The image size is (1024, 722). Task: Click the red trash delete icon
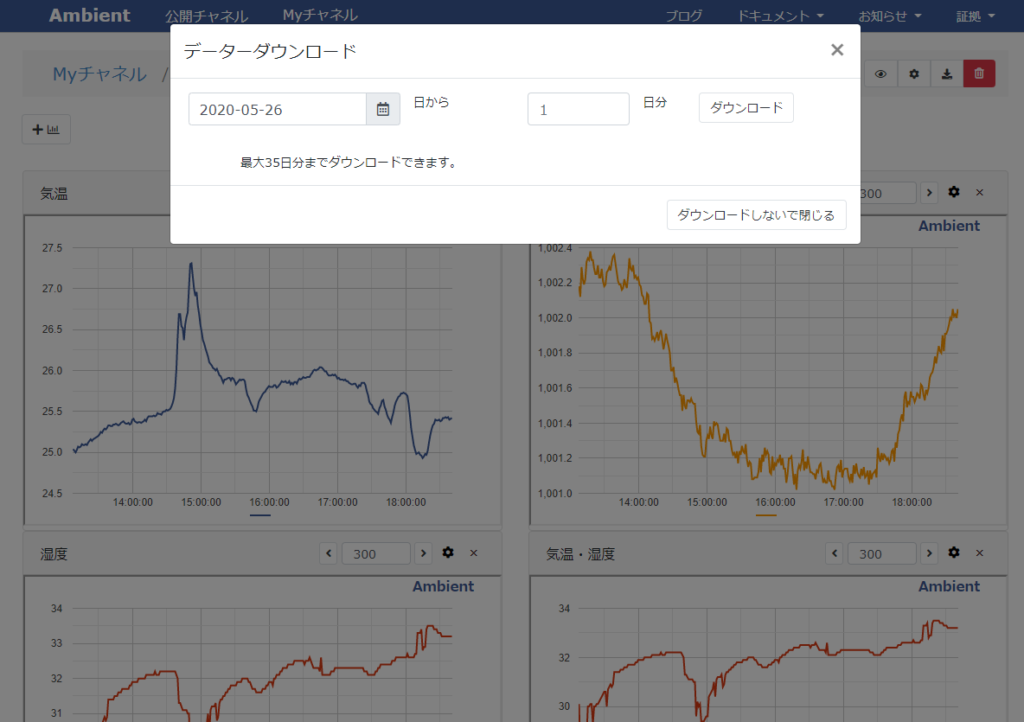click(979, 74)
